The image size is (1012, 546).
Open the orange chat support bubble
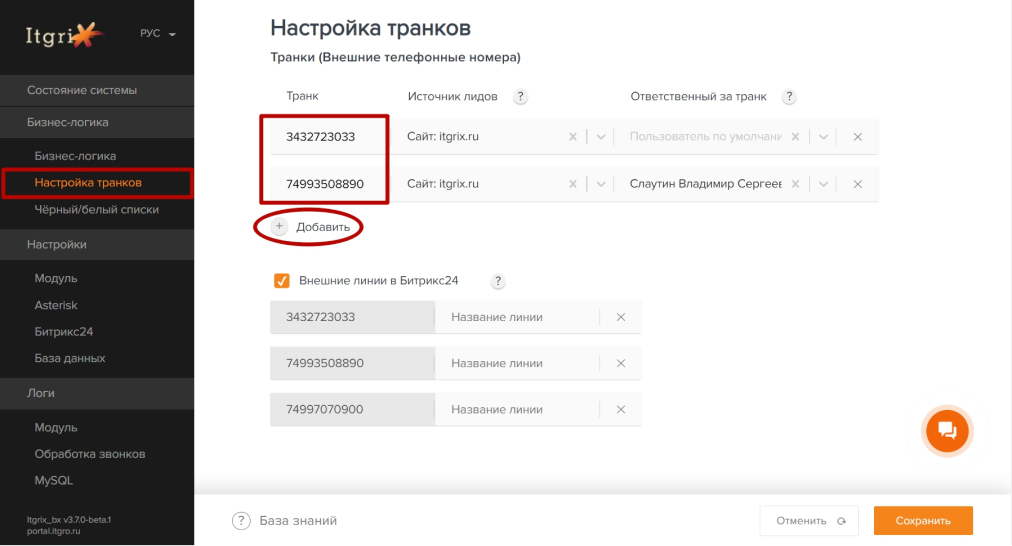pyautogui.click(x=946, y=431)
